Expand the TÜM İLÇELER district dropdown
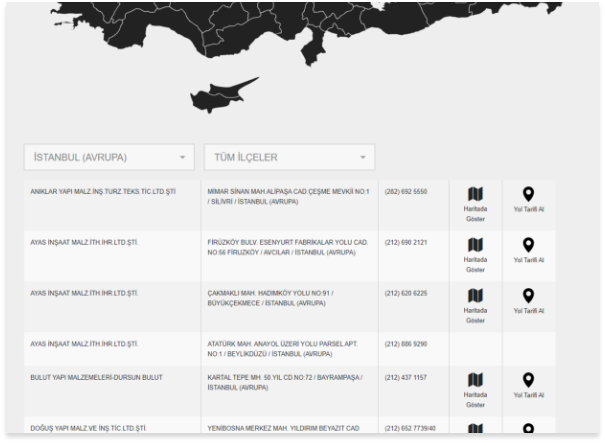This screenshot has height=443, width=605. coord(288,157)
